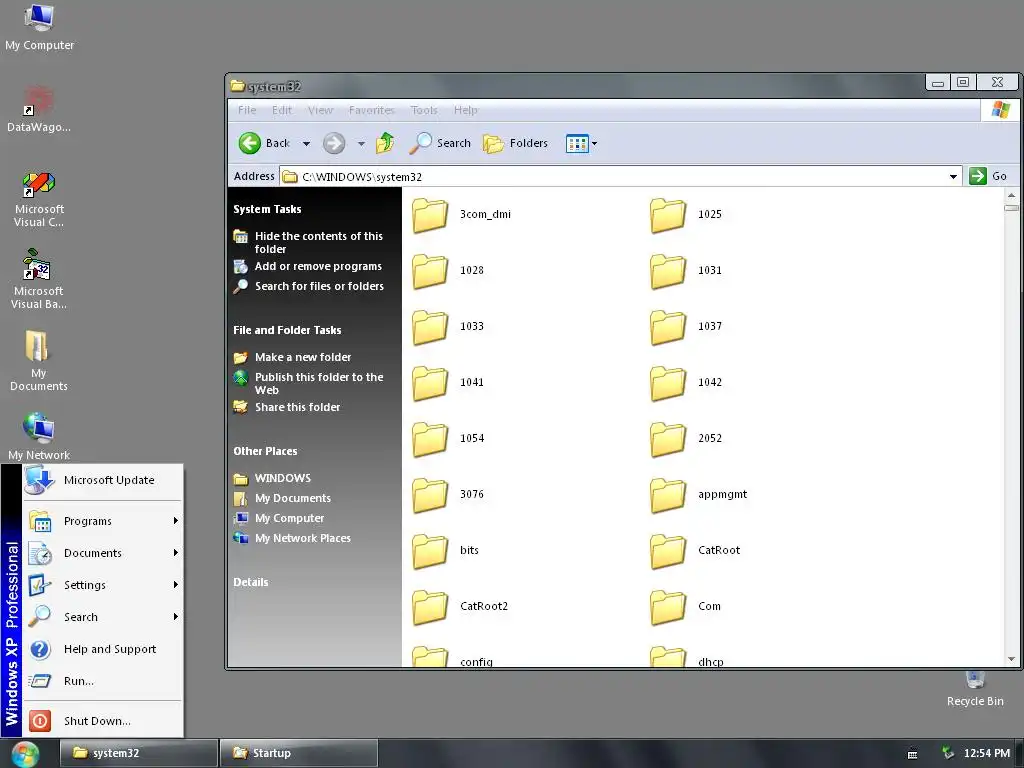The image size is (1024, 768).
Task: Open Forward history dropdown arrow
Action: (x=361, y=144)
